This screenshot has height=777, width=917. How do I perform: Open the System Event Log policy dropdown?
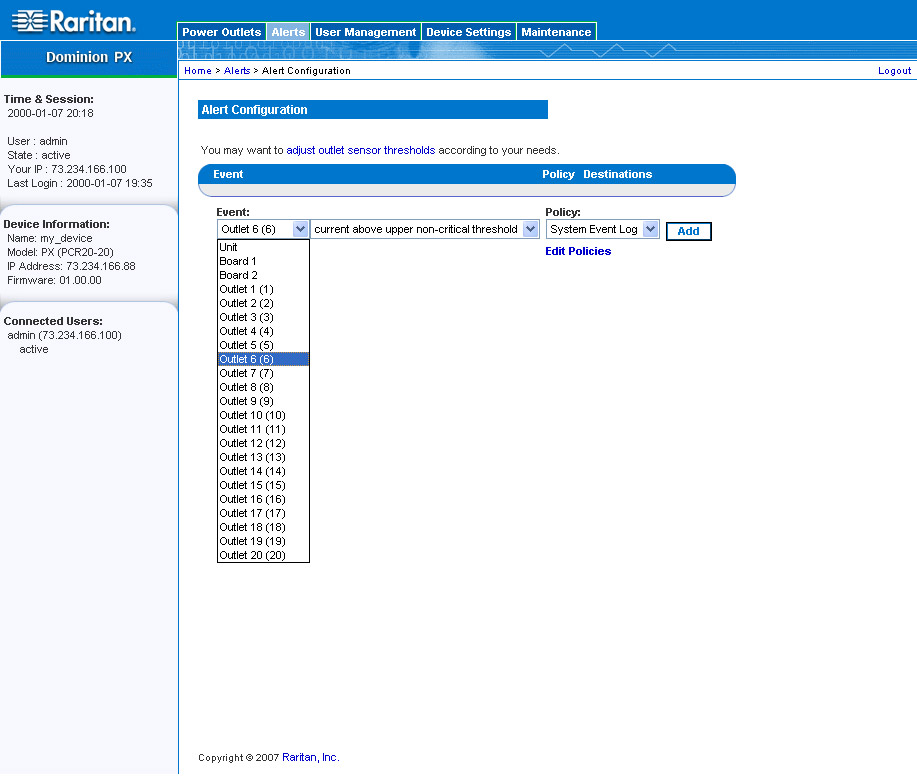pos(651,230)
